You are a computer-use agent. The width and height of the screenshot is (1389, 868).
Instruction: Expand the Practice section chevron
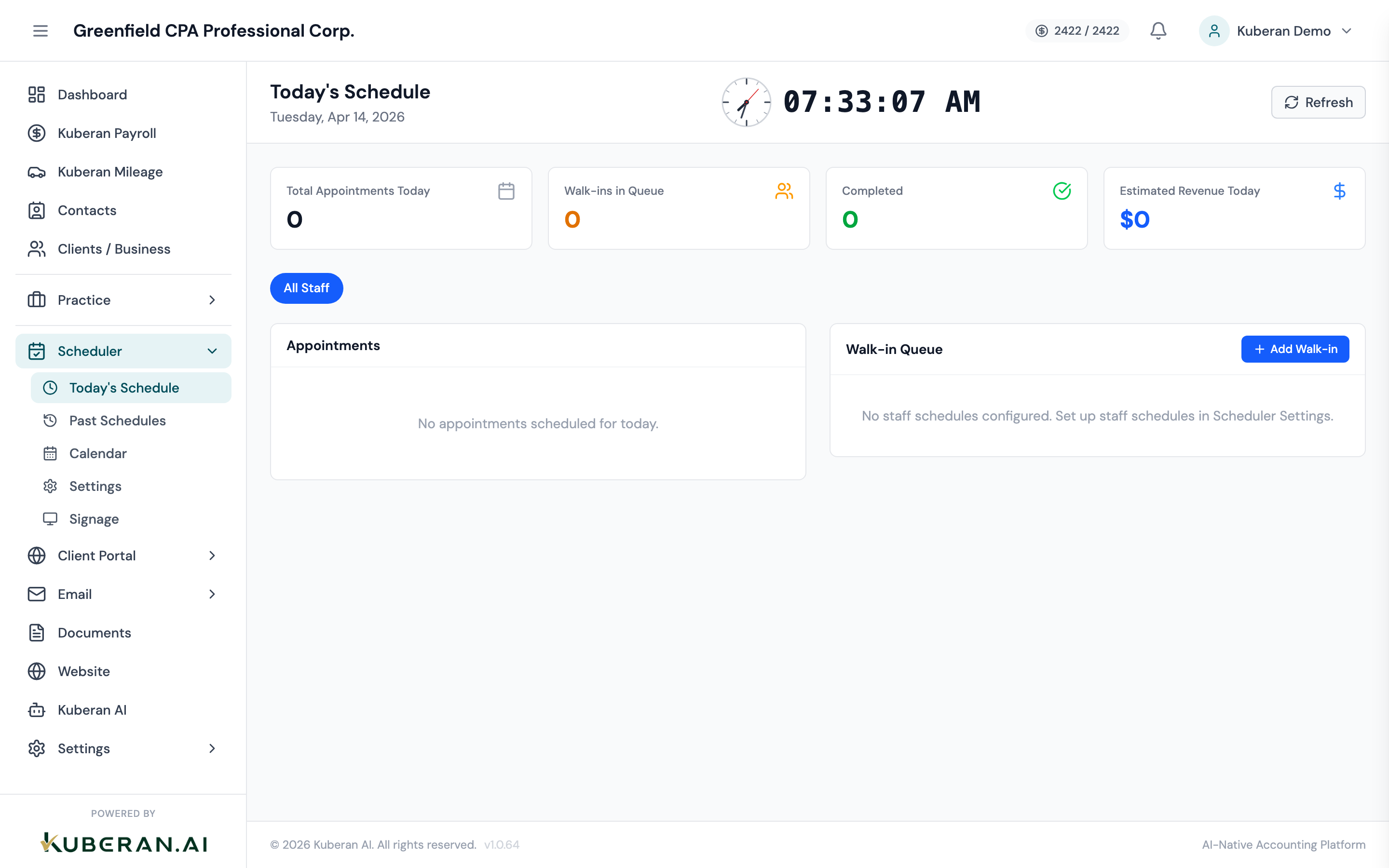[x=212, y=299]
